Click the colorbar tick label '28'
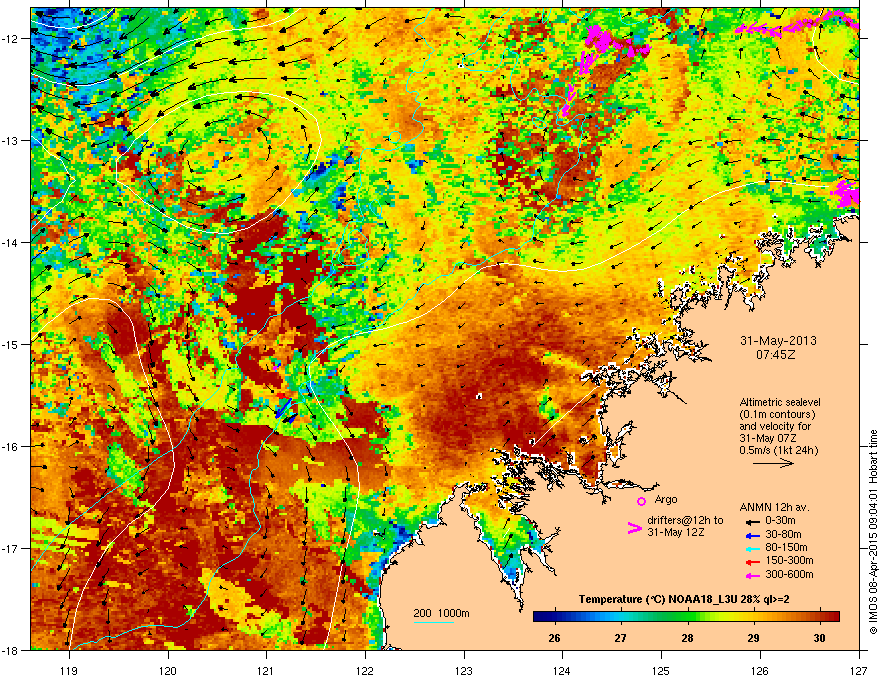 [x=687, y=638]
